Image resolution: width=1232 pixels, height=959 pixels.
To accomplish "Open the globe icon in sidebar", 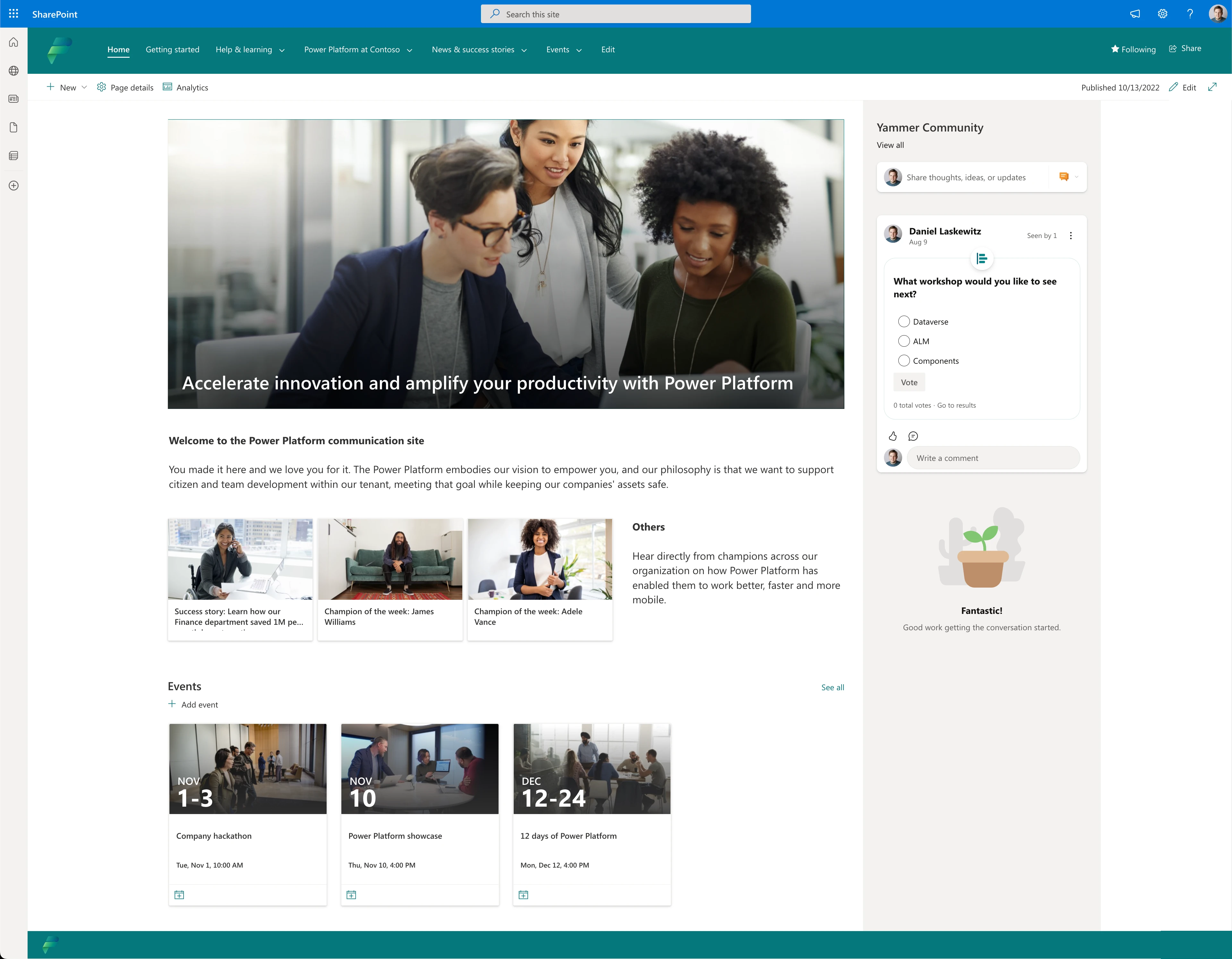I will coord(13,71).
